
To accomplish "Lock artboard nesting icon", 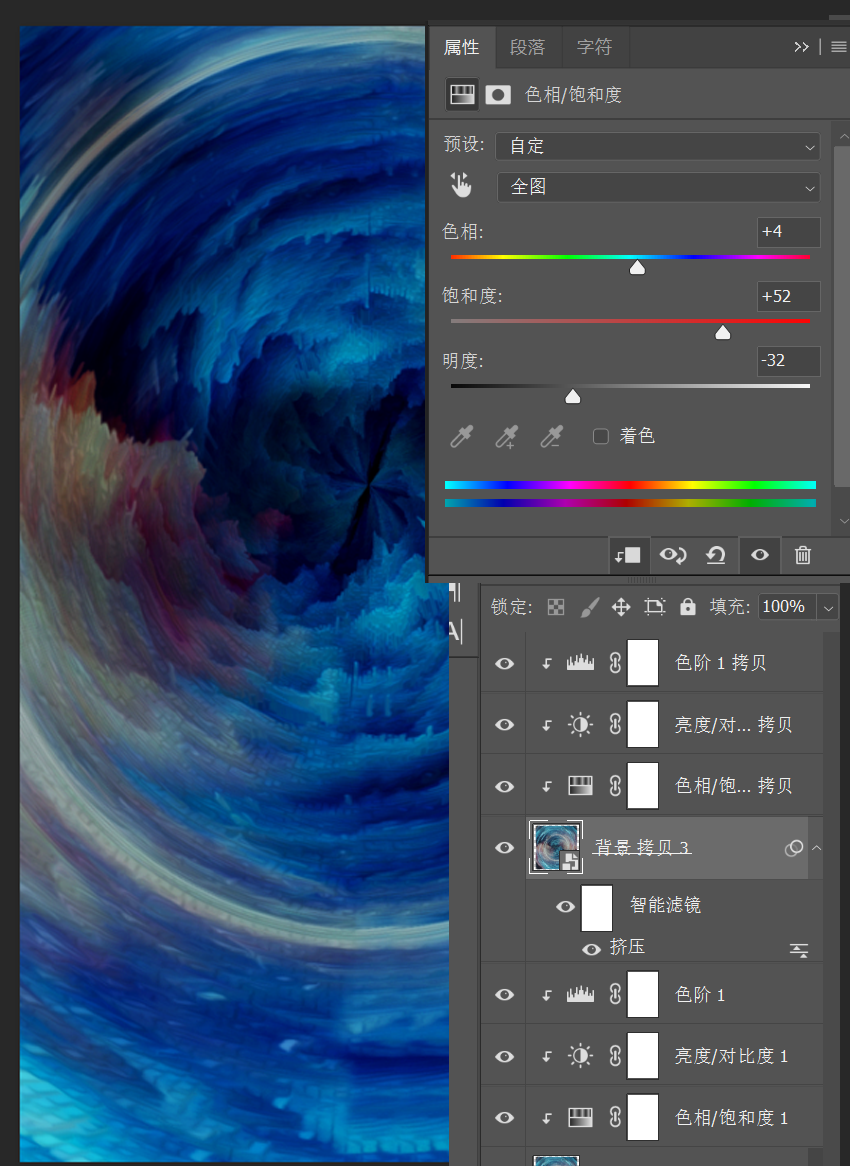I will tap(654, 608).
